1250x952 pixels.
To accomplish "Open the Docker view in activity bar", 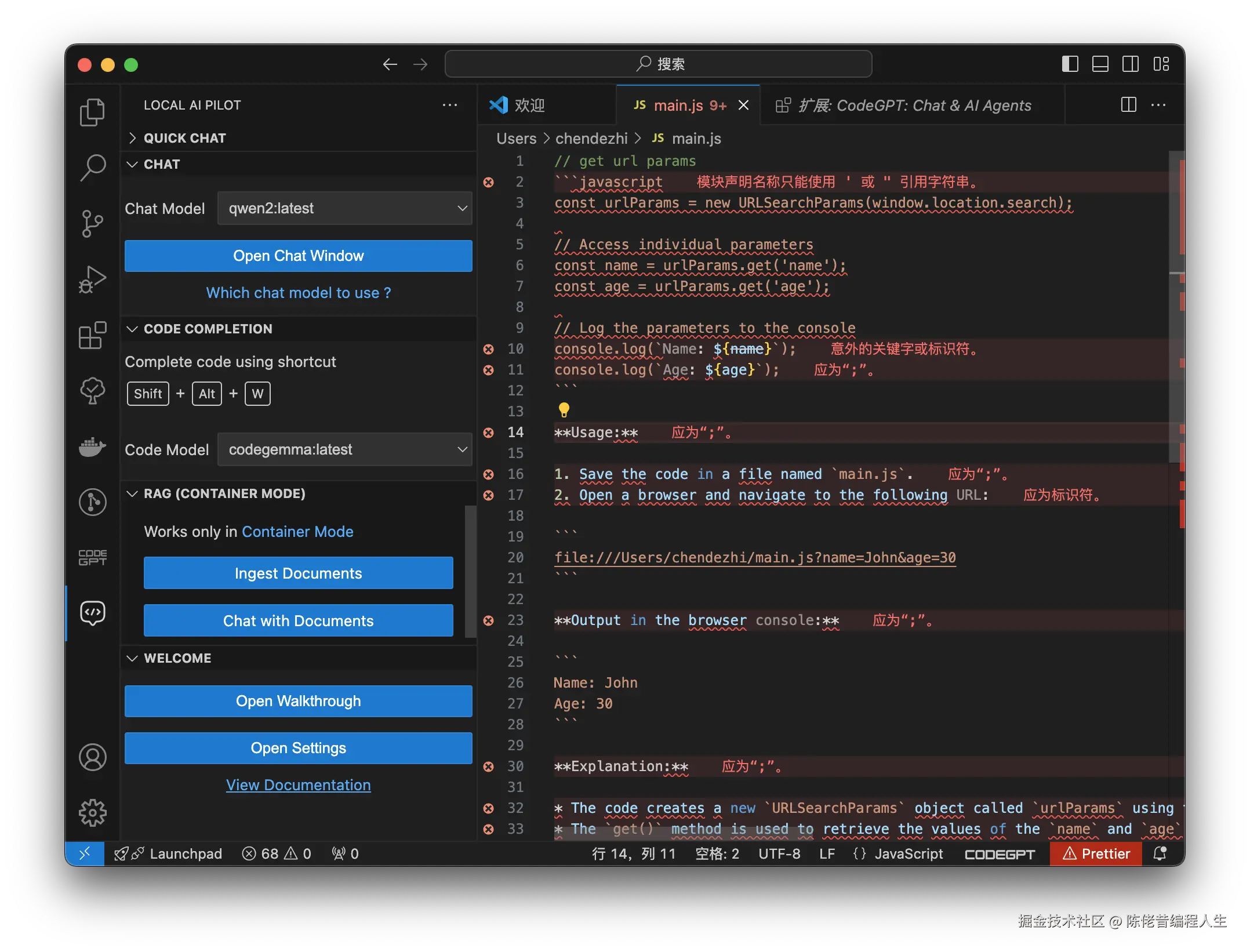I will 92,447.
